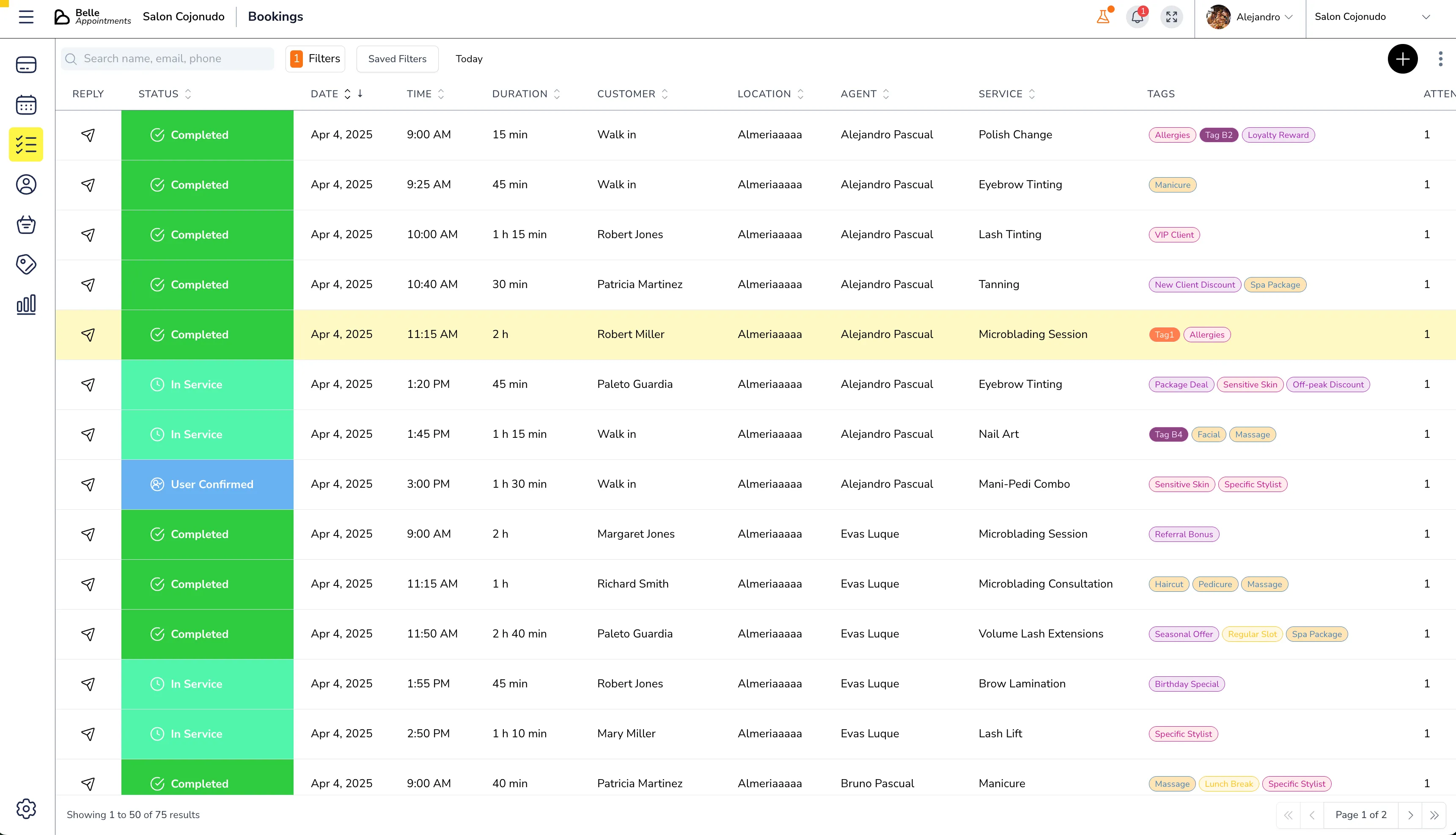
Task: Open the three-dot more options menu
Action: coord(1440,58)
